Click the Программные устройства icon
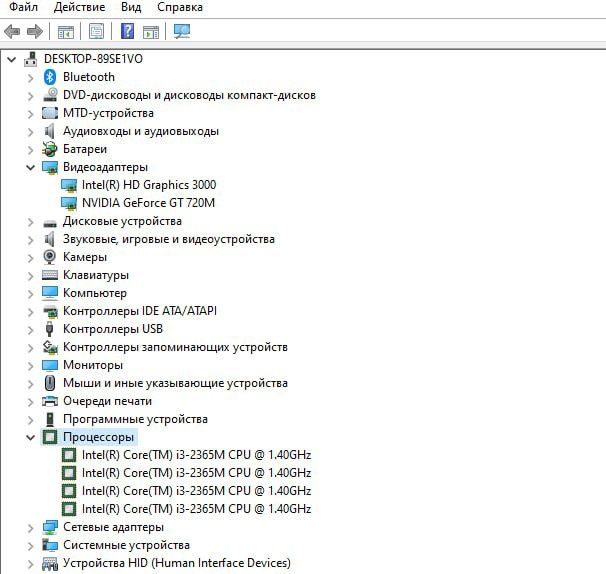606x574 pixels. coord(49,419)
